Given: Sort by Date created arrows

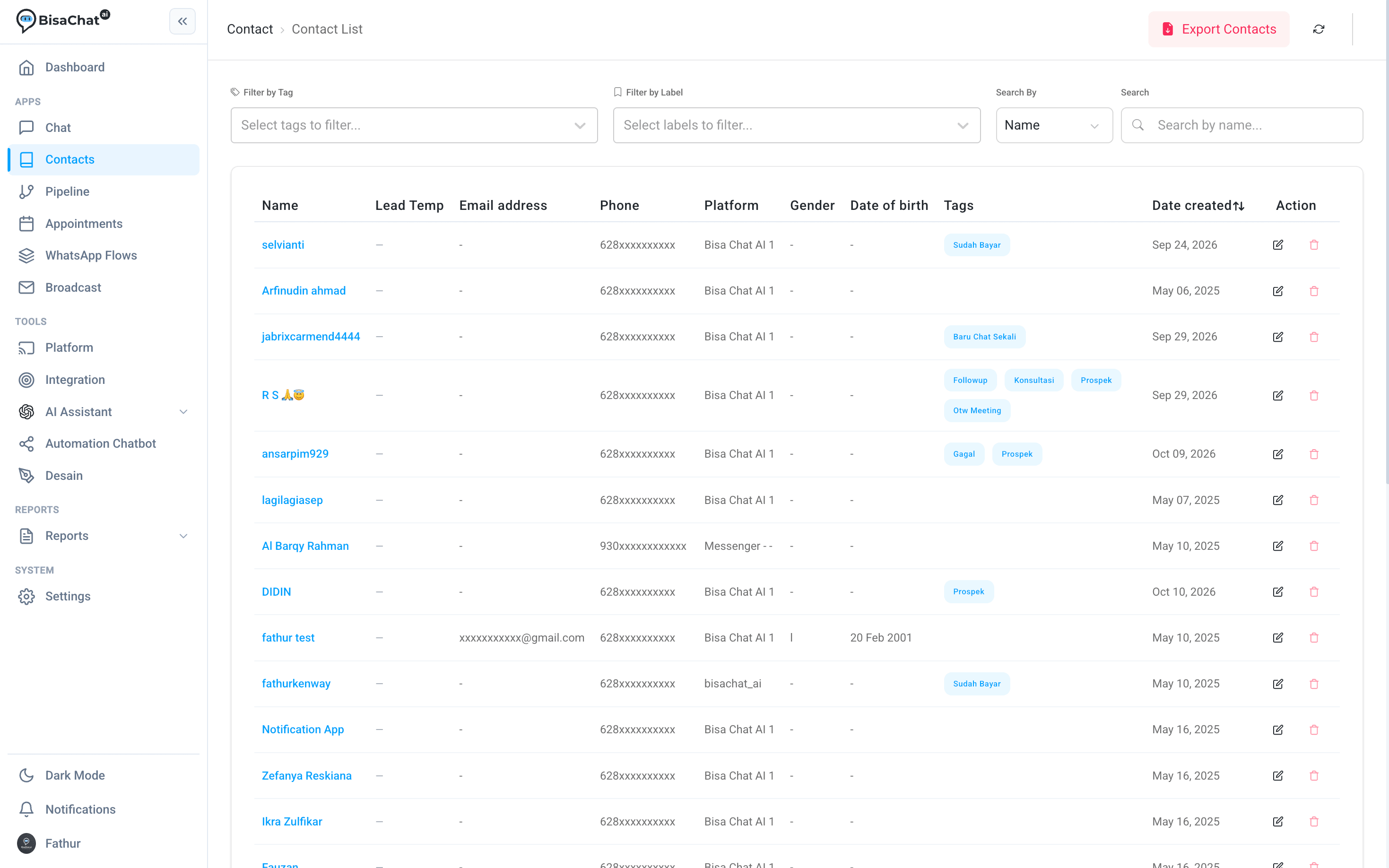Looking at the screenshot, I should point(1239,206).
